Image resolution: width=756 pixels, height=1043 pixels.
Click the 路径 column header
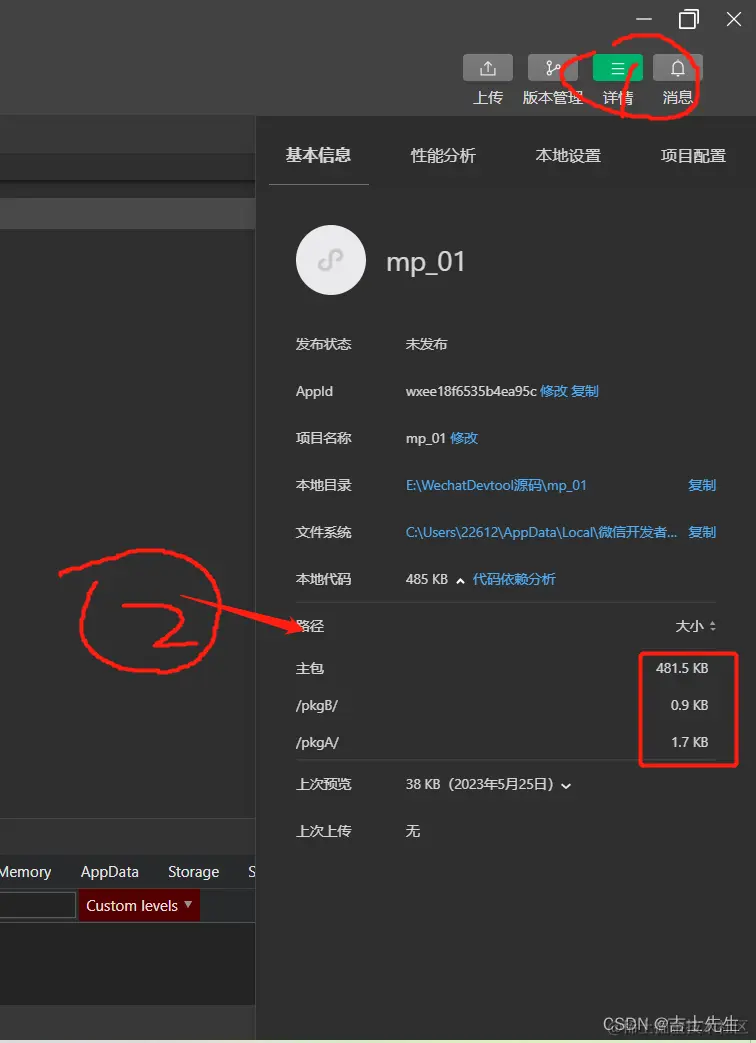pos(310,626)
